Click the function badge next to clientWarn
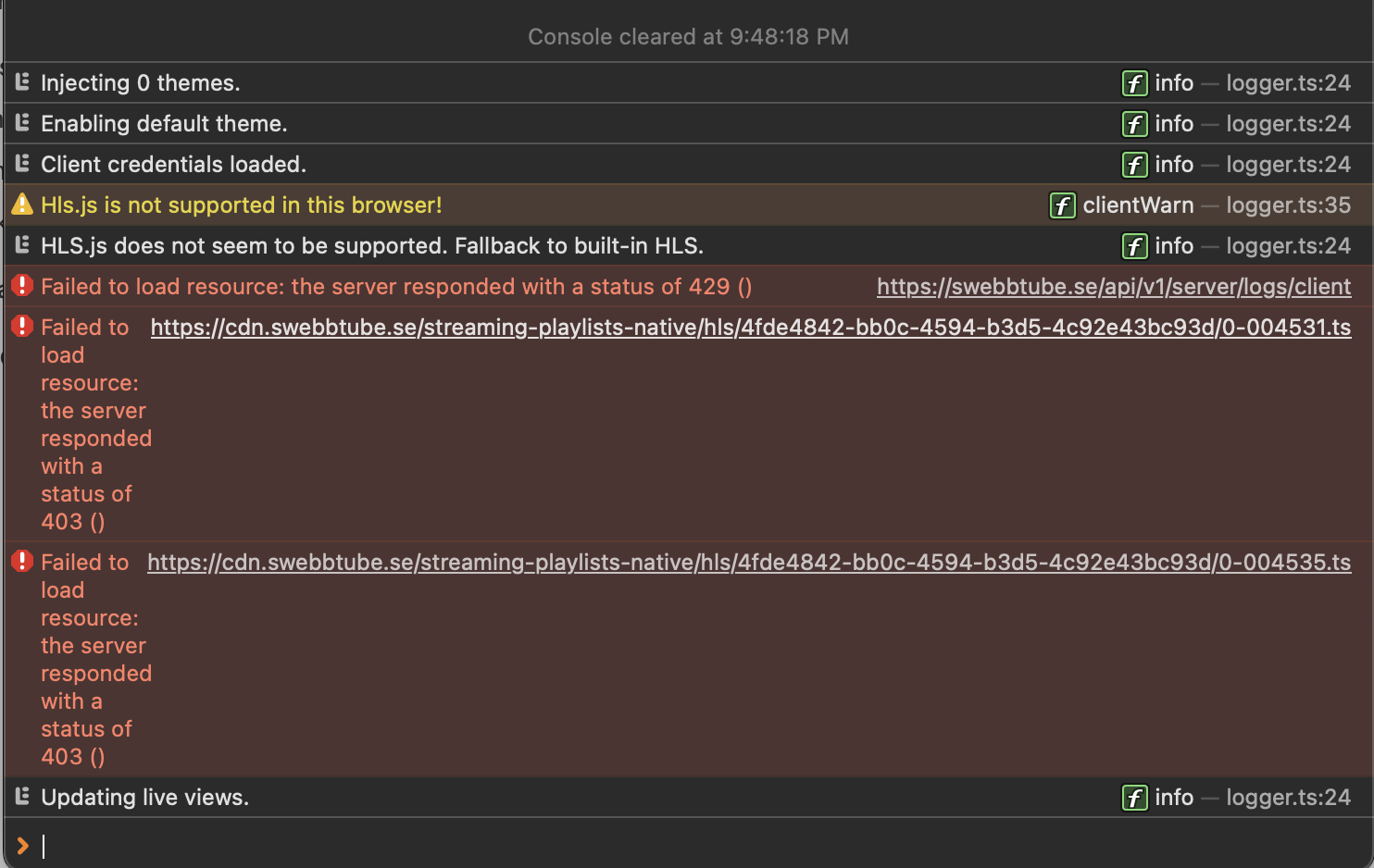The image size is (1374, 868). pyautogui.click(x=1062, y=205)
